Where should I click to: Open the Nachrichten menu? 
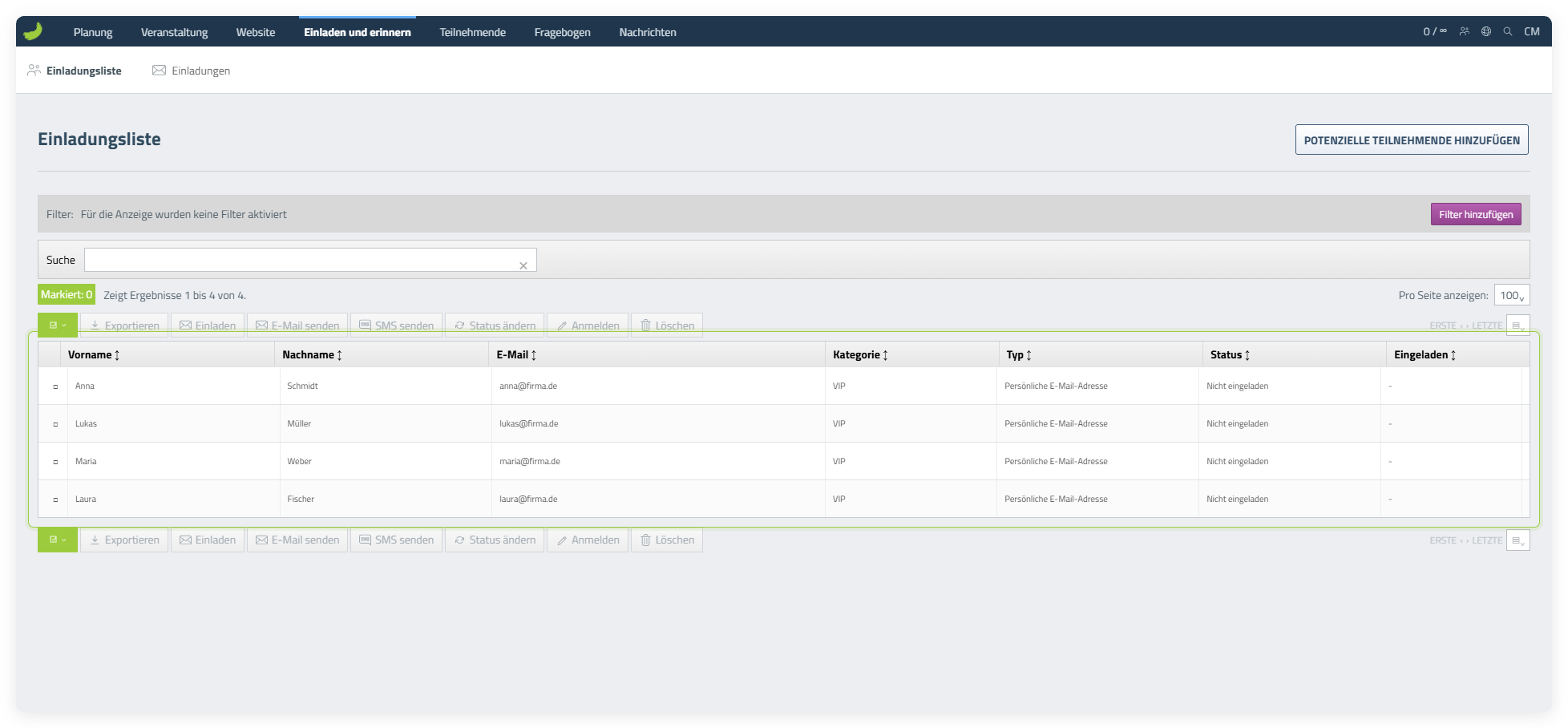tap(648, 32)
